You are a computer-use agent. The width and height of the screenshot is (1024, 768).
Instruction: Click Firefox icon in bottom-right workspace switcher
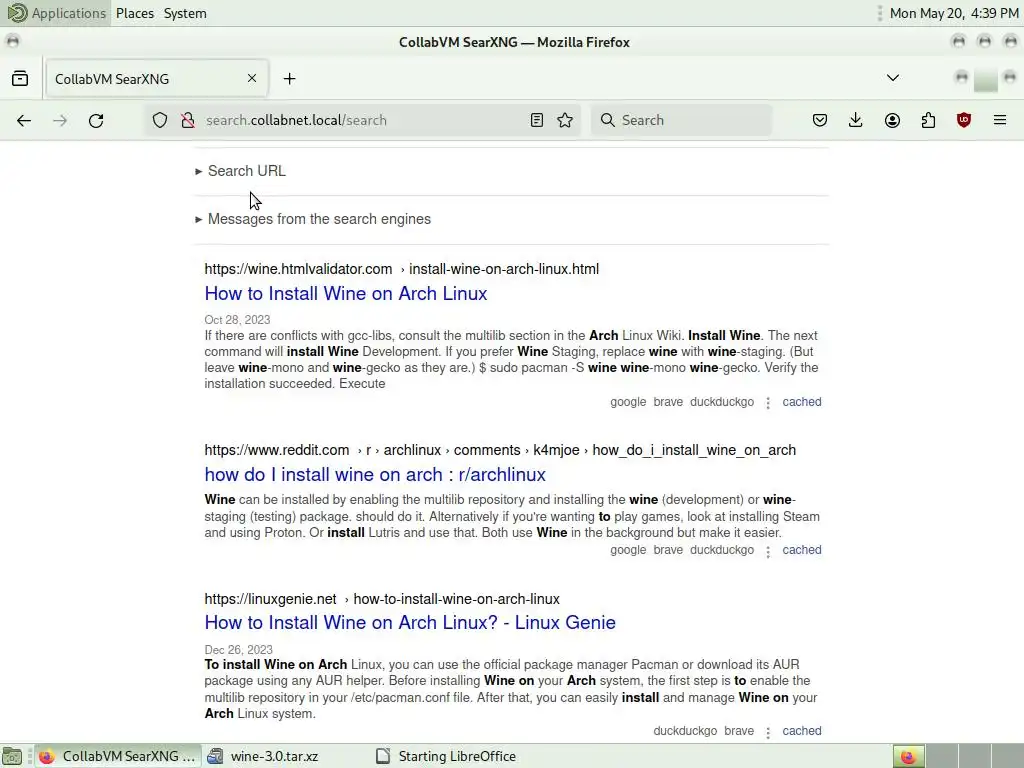pyautogui.click(x=908, y=756)
